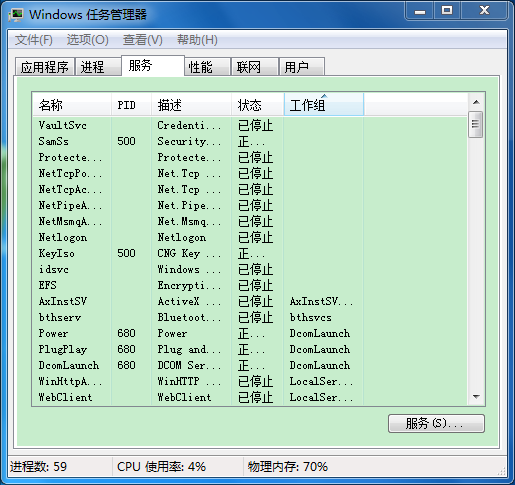The image size is (515, 485).
Task: Switch to the 联网 tab
Action: click(255, 67)
